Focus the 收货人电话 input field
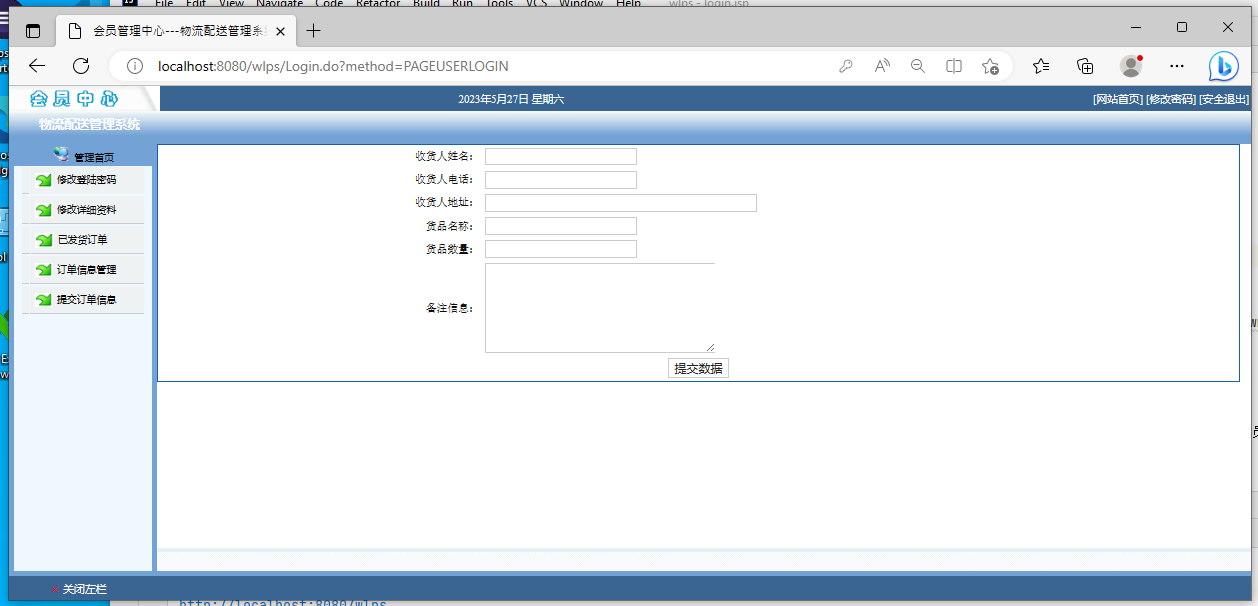The height and width of the screenshot is (606, 1258). click(x=561, y=180)
